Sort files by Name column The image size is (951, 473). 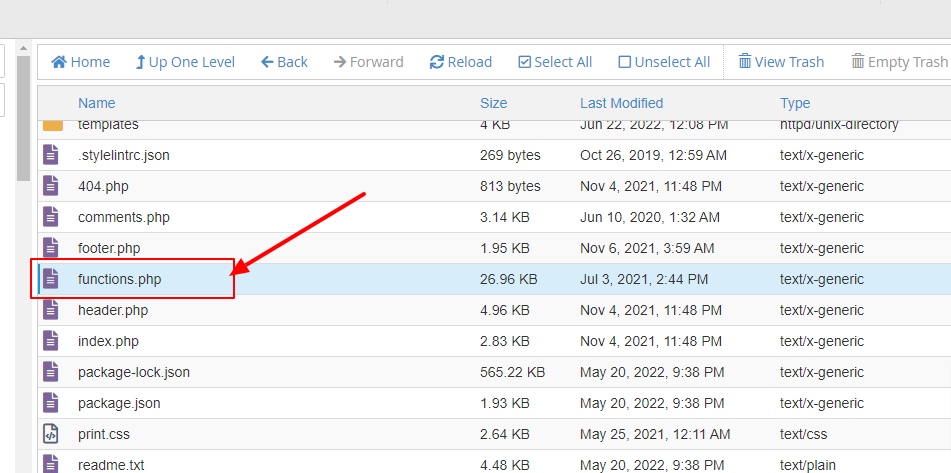[97, 103]
